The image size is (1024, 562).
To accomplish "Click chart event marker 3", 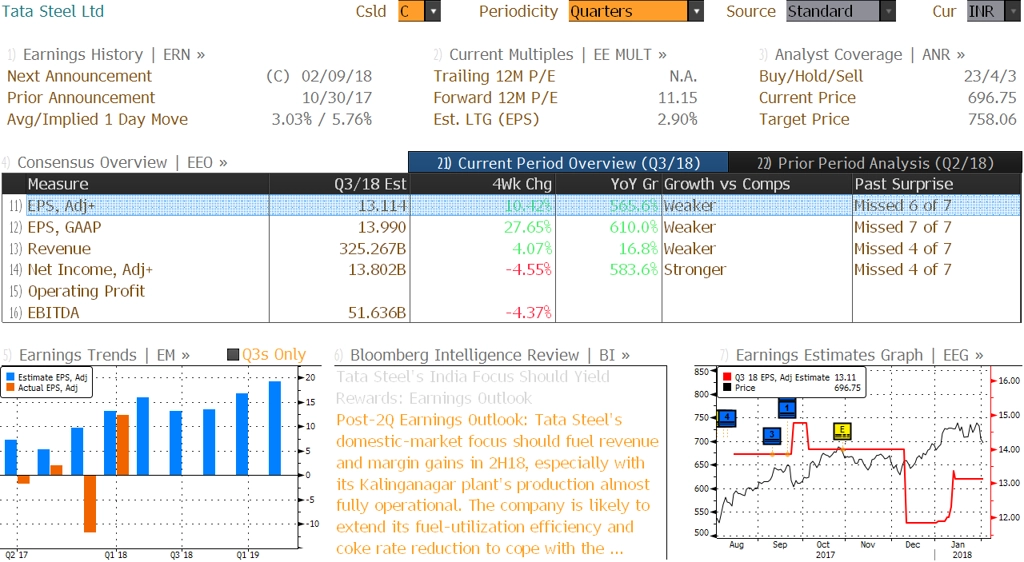I will coord(773,434).
